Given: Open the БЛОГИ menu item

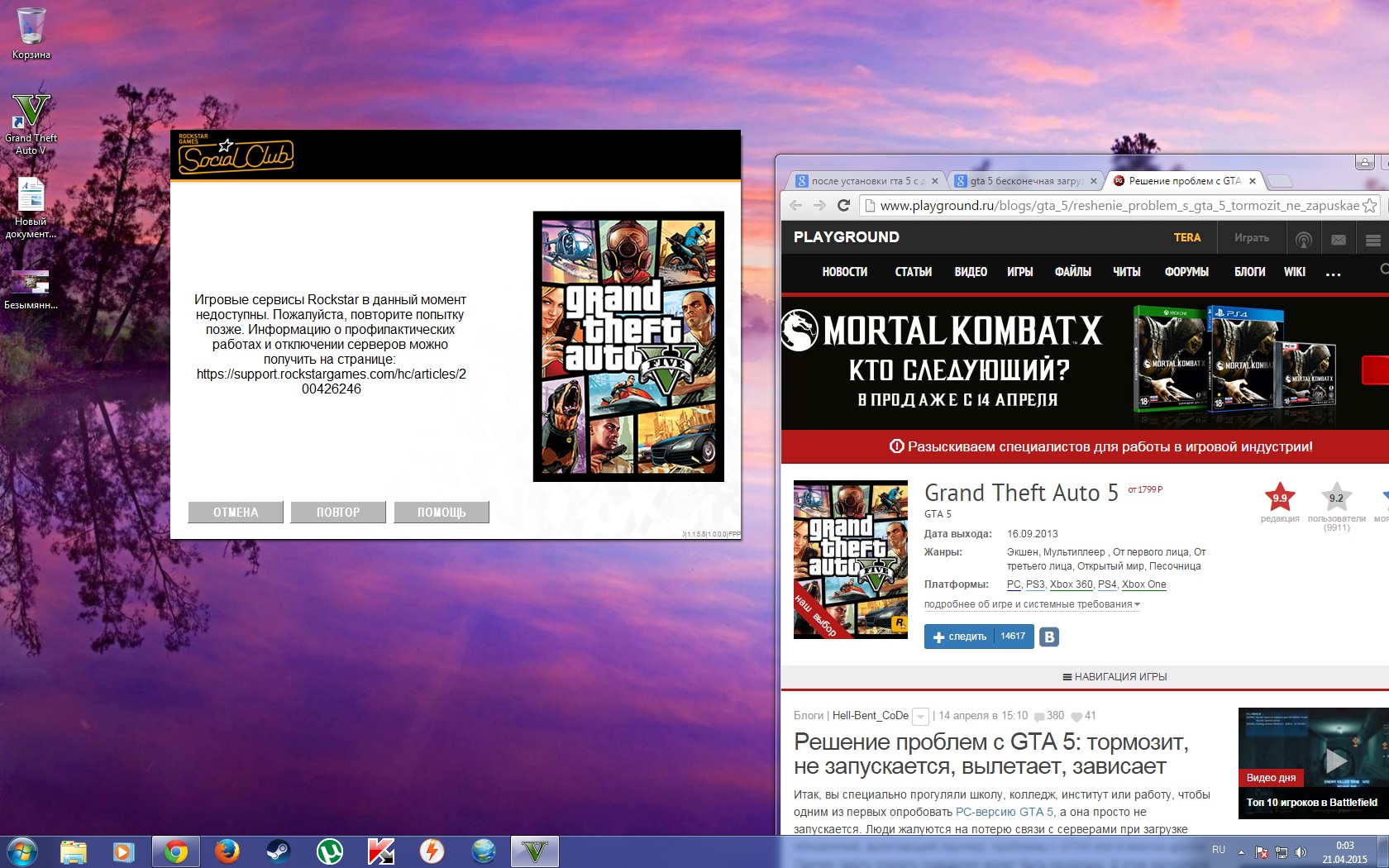Looking at the screenshot, I should [1250, 272].
